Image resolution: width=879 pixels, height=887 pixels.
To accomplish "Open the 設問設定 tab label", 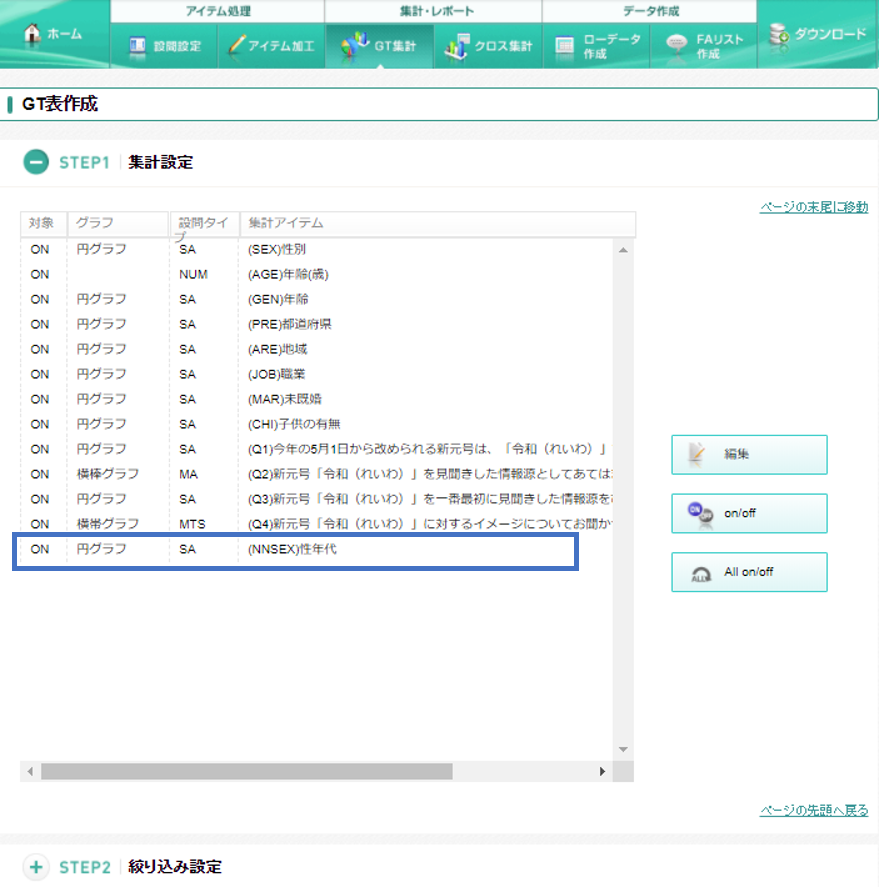I will (177, 46).
